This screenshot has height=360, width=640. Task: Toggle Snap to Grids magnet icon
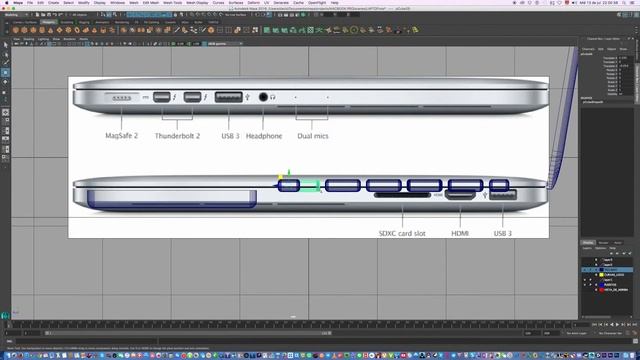(191, 15)
